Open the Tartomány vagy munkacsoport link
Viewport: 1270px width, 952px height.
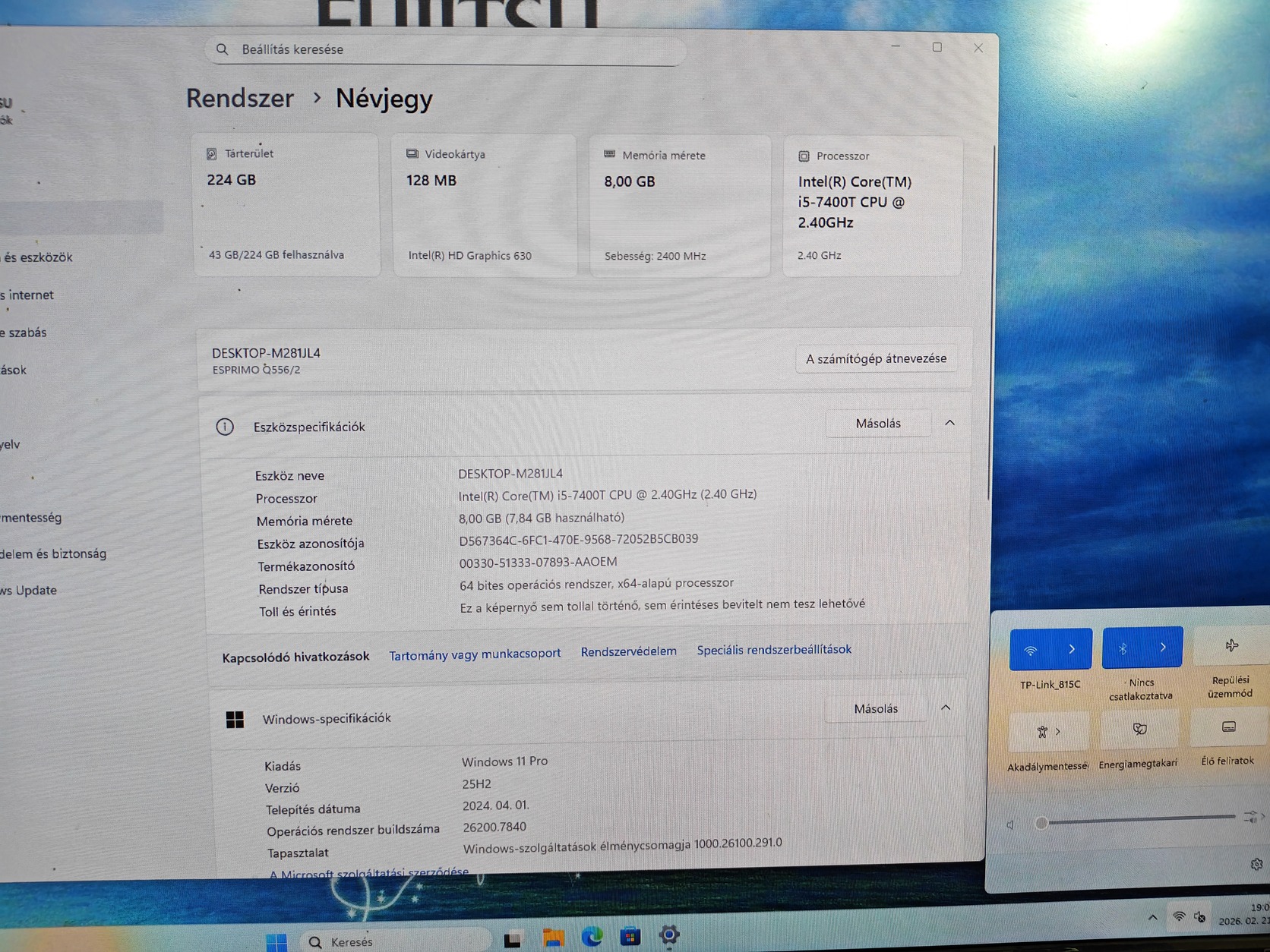(475, 654)
